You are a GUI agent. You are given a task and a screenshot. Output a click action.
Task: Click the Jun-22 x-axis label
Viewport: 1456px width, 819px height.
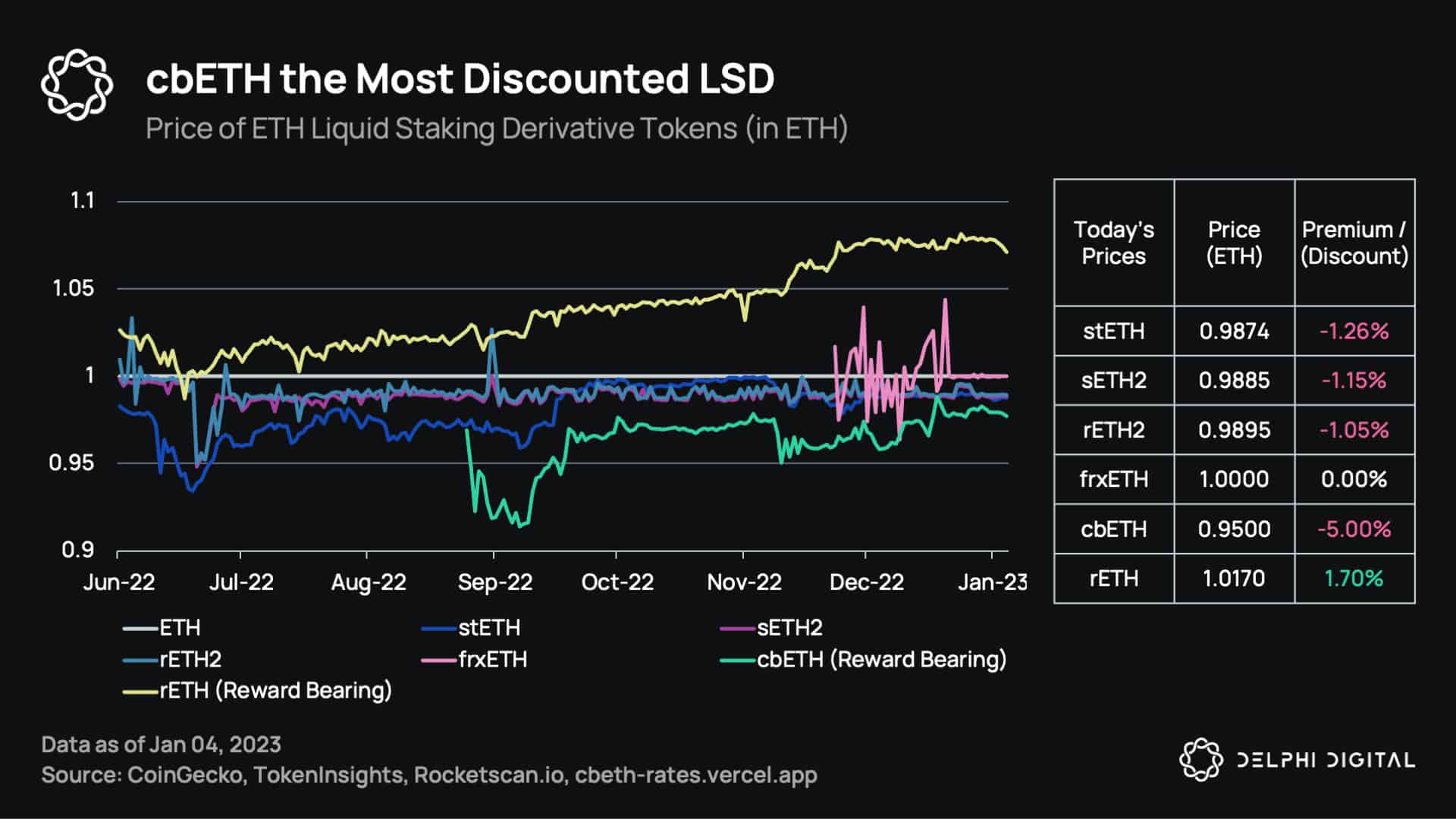[119, 582]
